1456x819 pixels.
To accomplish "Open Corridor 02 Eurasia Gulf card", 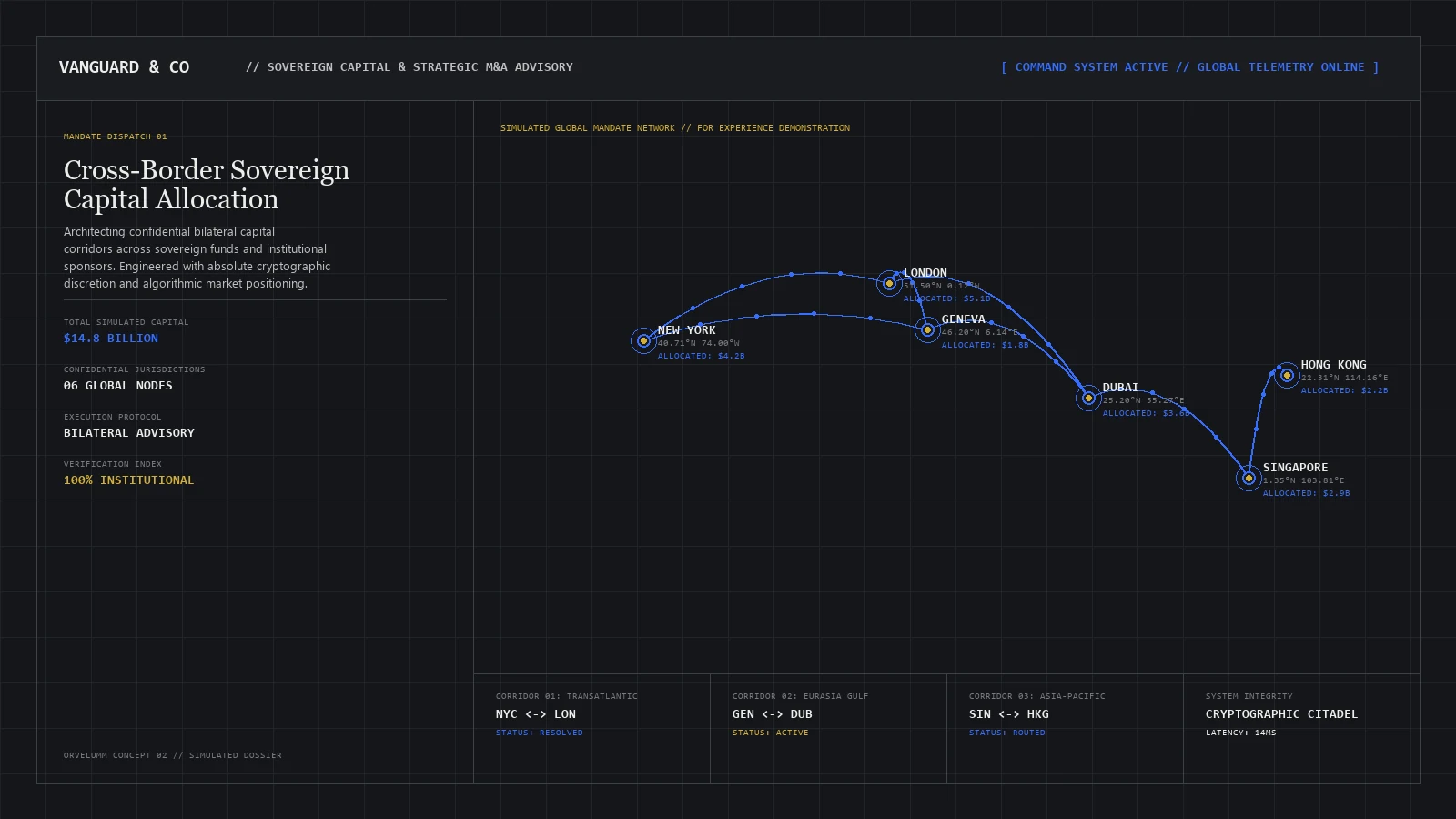I will 828,728.
